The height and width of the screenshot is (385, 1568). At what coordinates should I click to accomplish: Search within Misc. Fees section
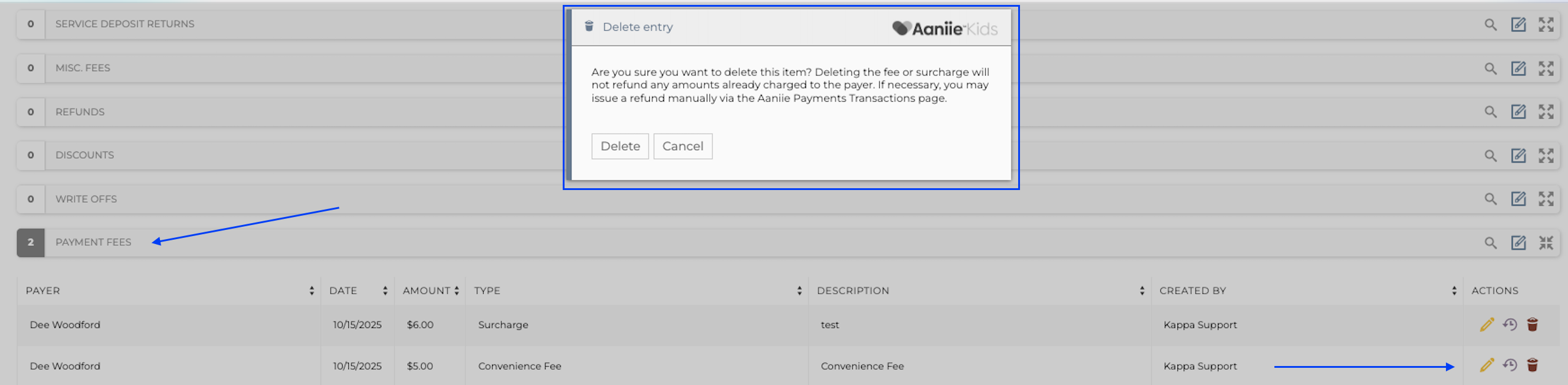1490,68
